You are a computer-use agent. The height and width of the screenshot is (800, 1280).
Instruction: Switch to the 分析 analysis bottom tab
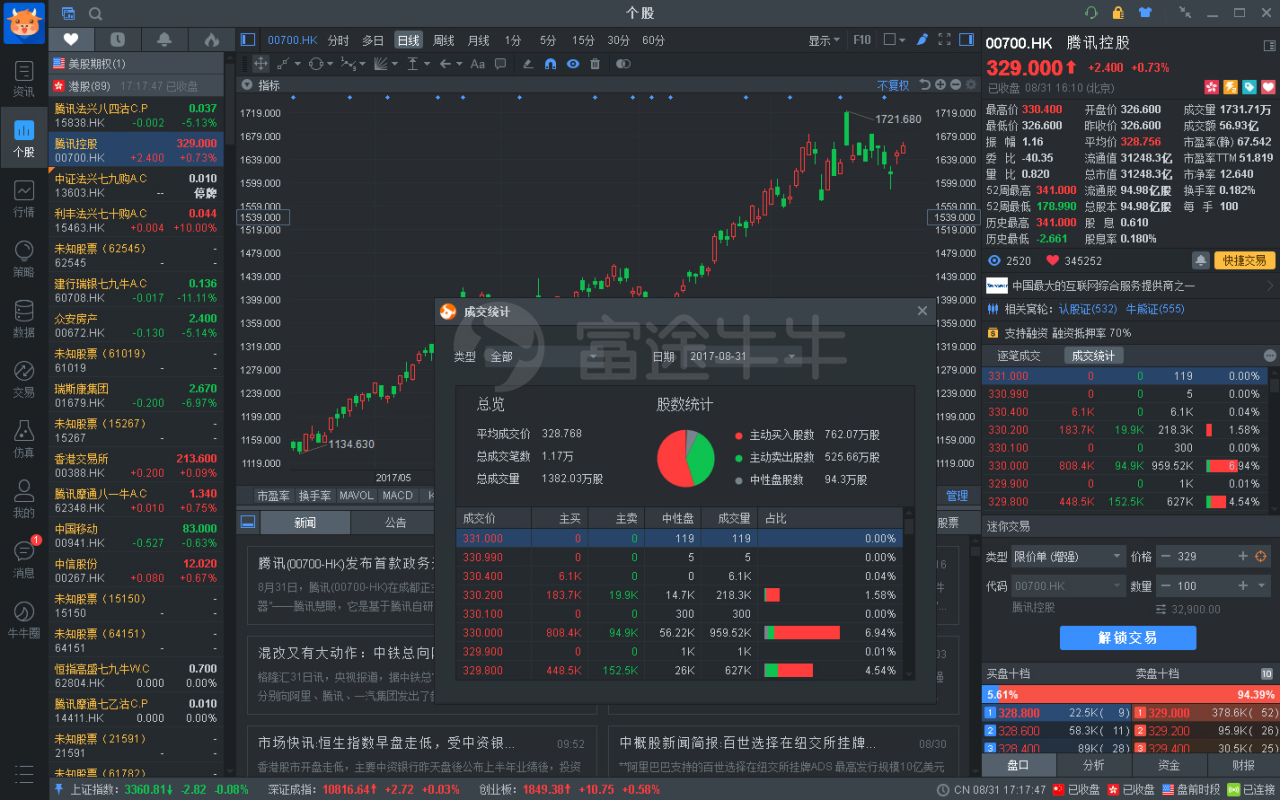tap(1094, 764)
